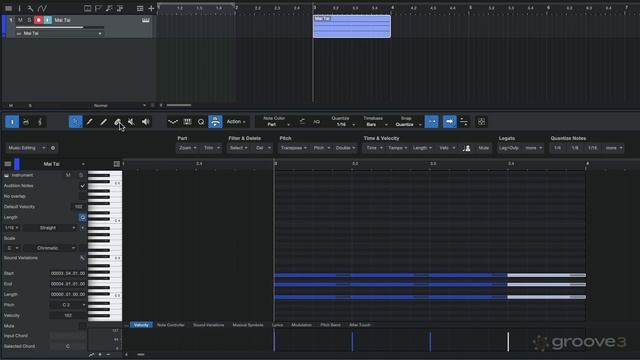The image size is (640, 360).
Task: Toggle Audition Notes checkbox
Action: point(82,186)
